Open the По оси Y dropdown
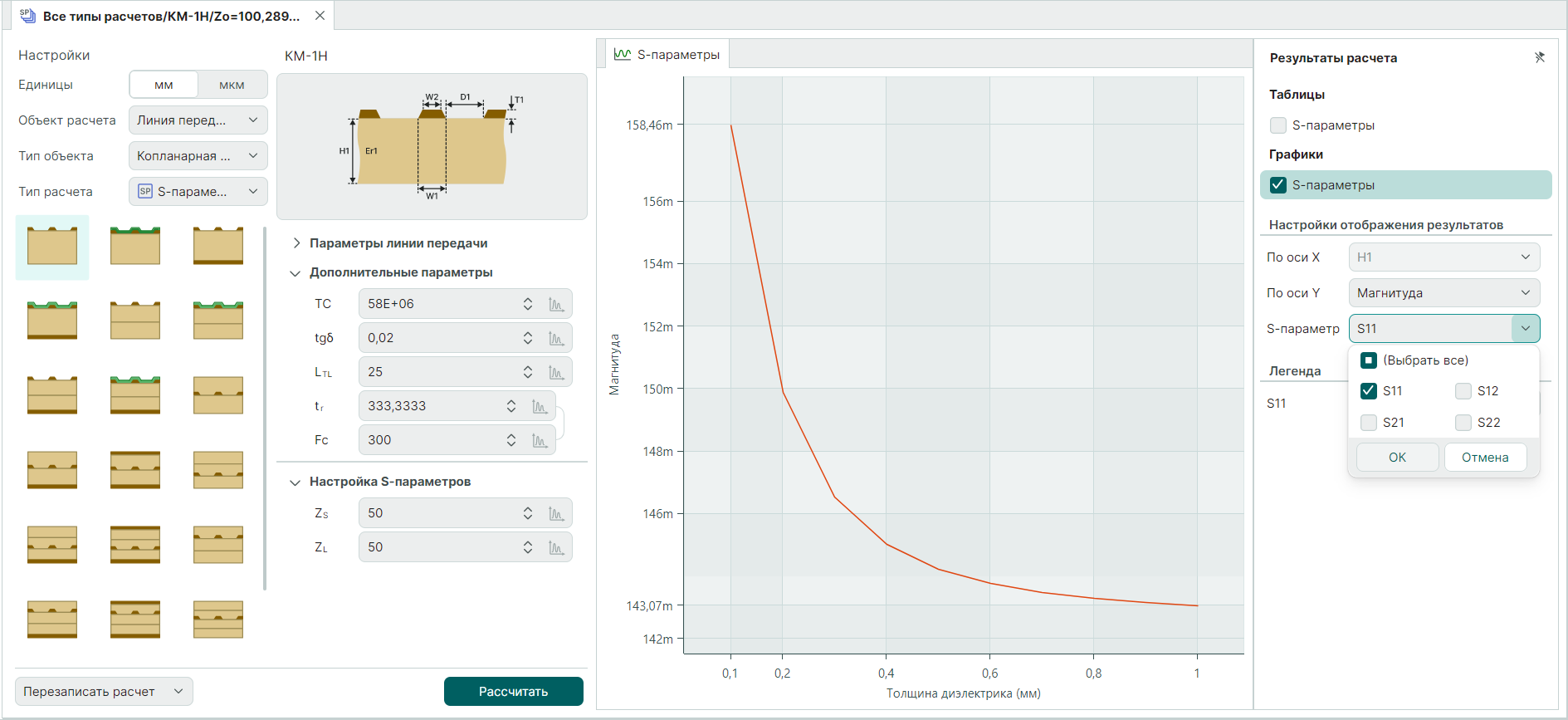The image size is (1568, 720). point(1443,293)
